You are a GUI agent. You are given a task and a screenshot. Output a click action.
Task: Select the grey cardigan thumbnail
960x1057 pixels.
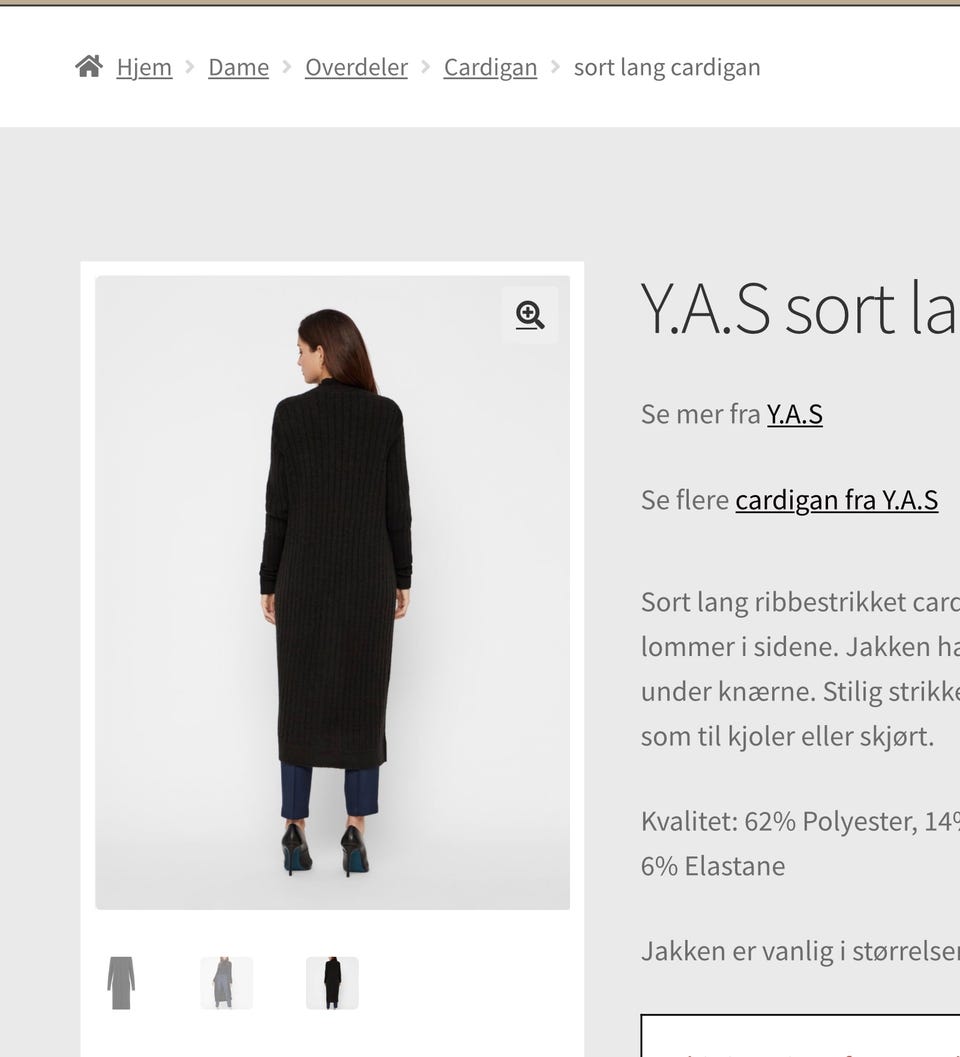121,982
